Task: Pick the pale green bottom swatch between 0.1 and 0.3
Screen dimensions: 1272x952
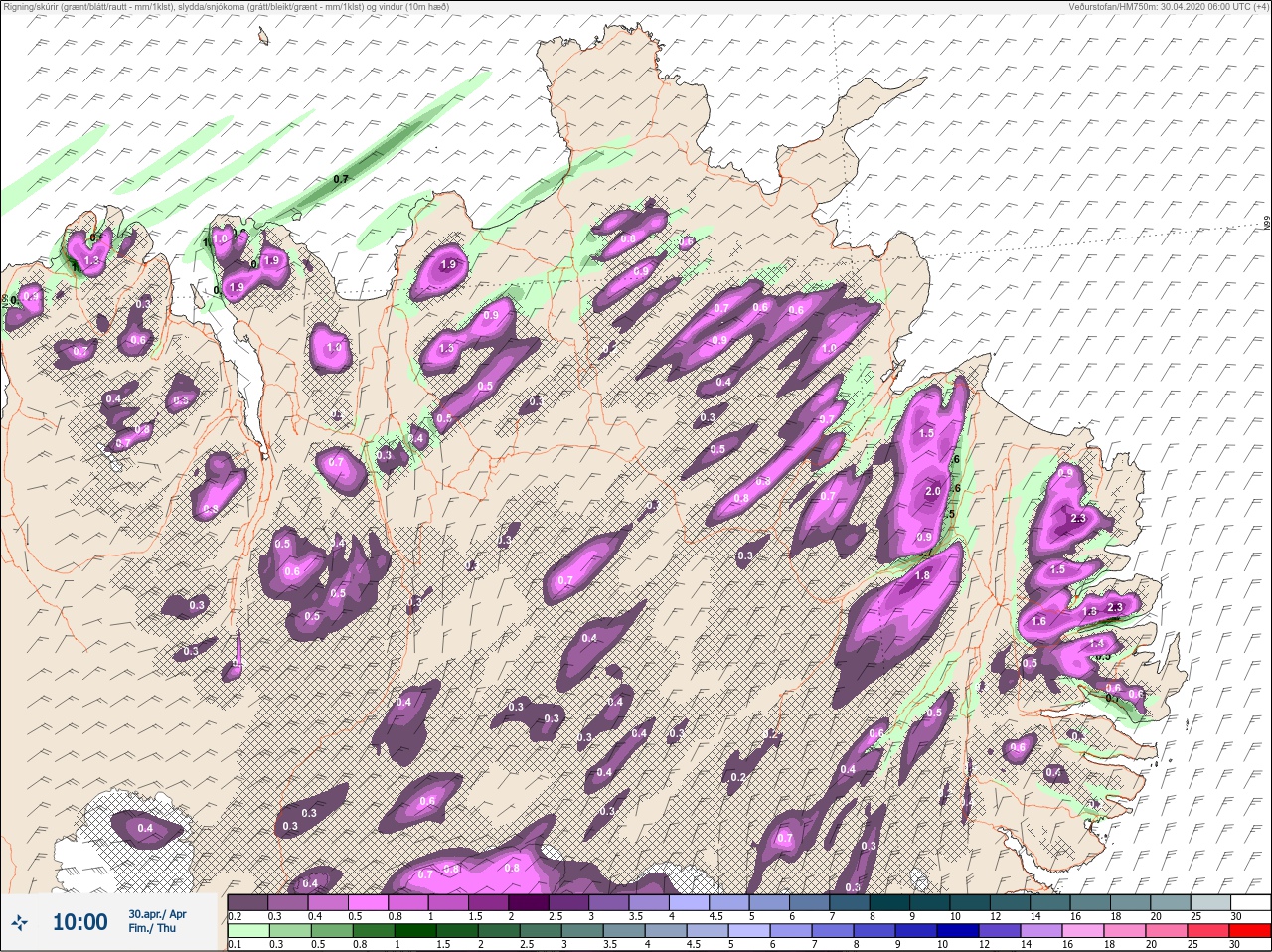Action: point(247,931)
